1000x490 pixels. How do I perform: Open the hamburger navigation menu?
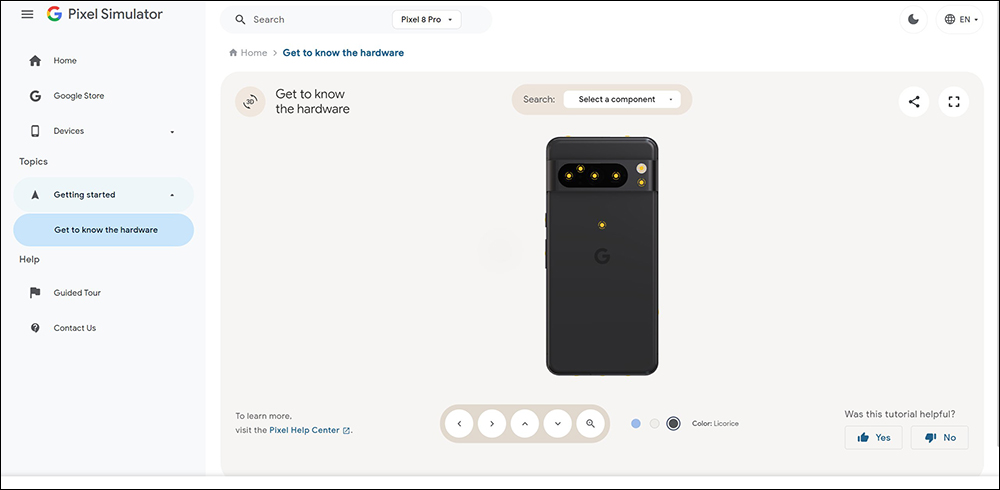pyautogui.click(x=27, y=14)
